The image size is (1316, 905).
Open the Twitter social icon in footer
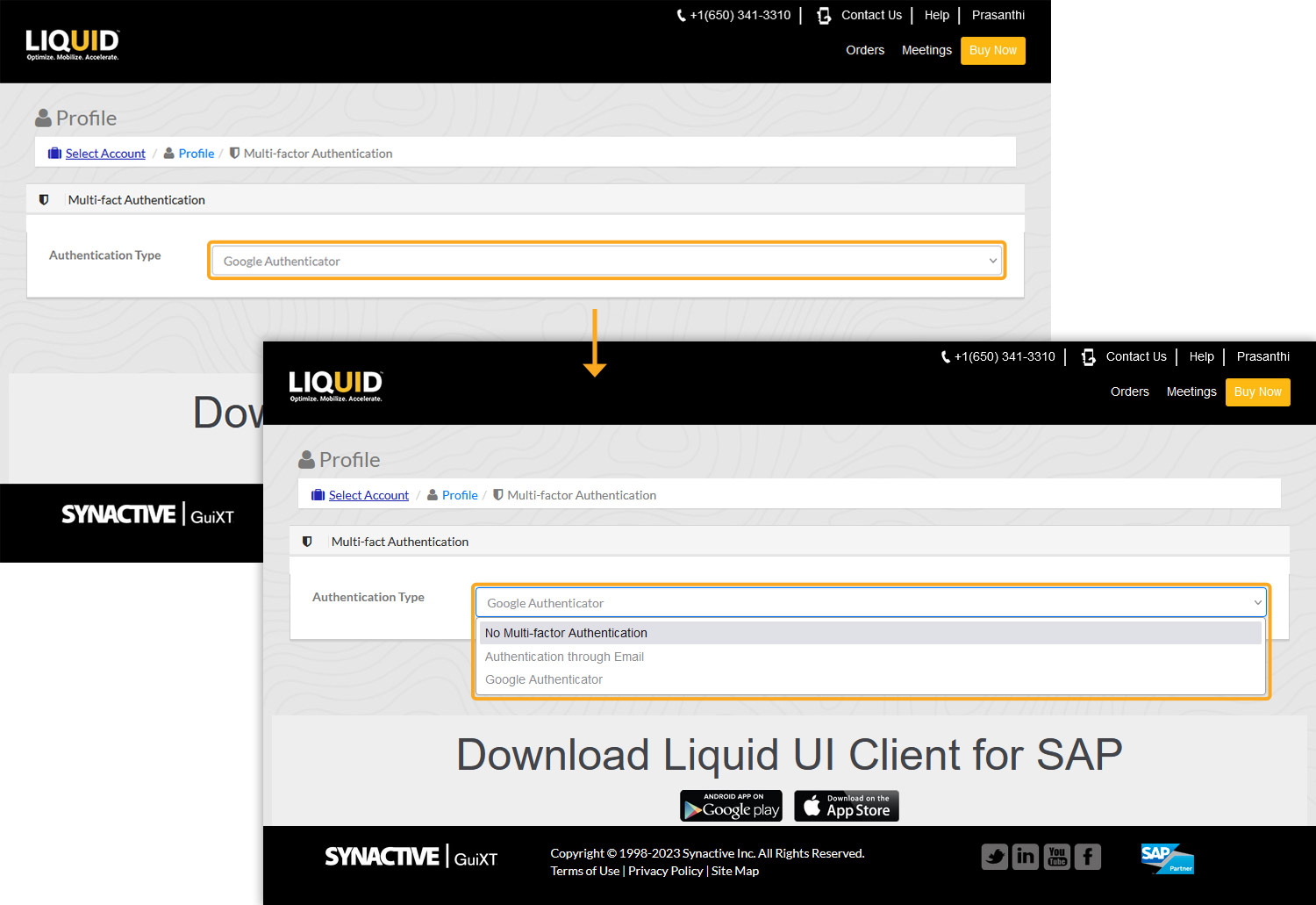995,857
